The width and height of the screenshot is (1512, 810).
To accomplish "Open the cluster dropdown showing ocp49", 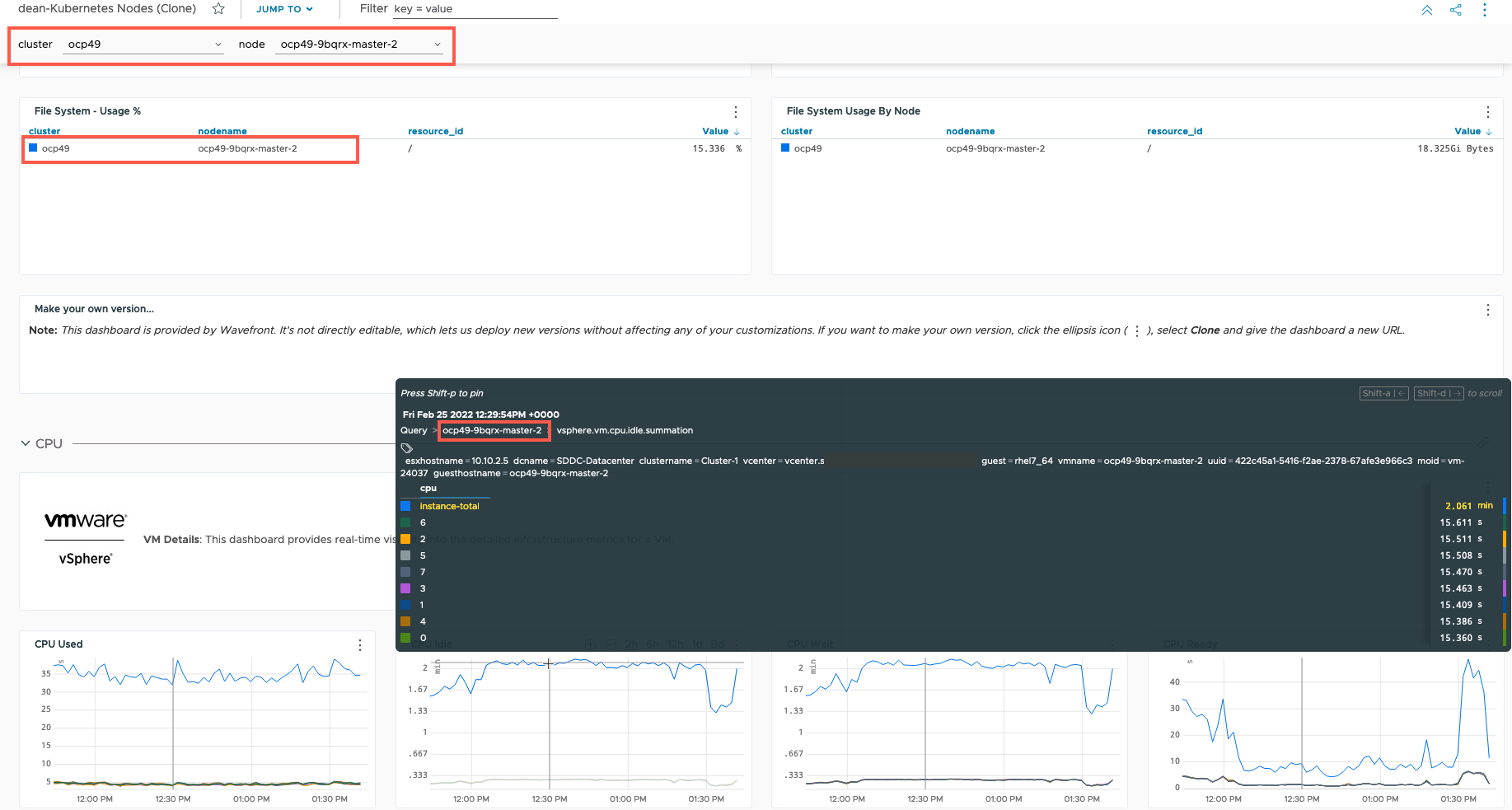I will pyautogui.click(x=144, y=44).
